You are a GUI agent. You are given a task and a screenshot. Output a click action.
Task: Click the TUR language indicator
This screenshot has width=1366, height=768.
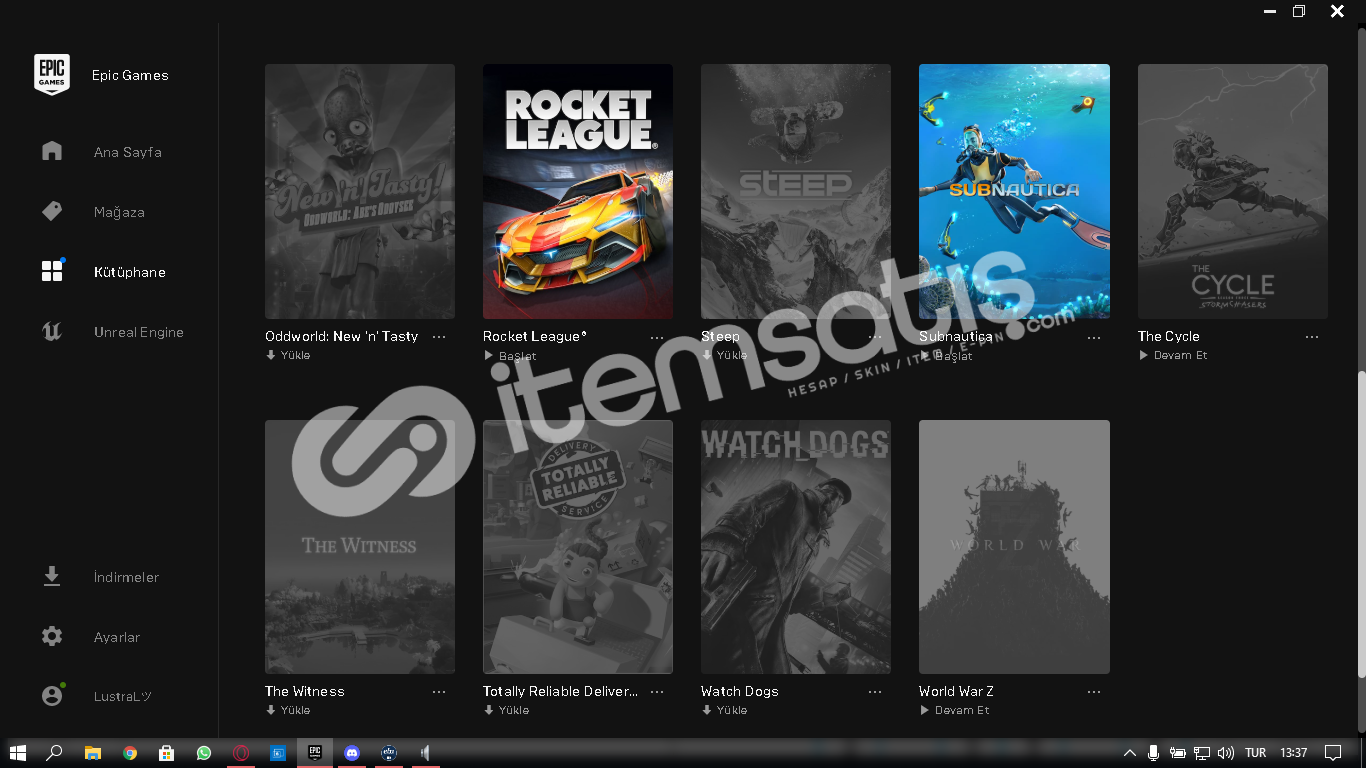(x=1256, y=753)
